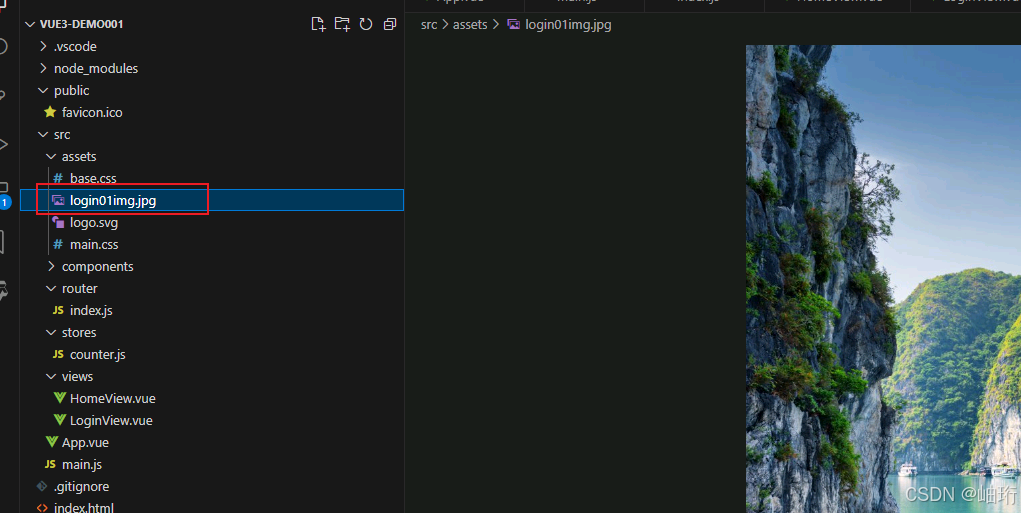1021x513 pixels.
Task: Click the image icon beside login01img.jpg in tree
Action: pyautogui.click(x=58, y=201)
